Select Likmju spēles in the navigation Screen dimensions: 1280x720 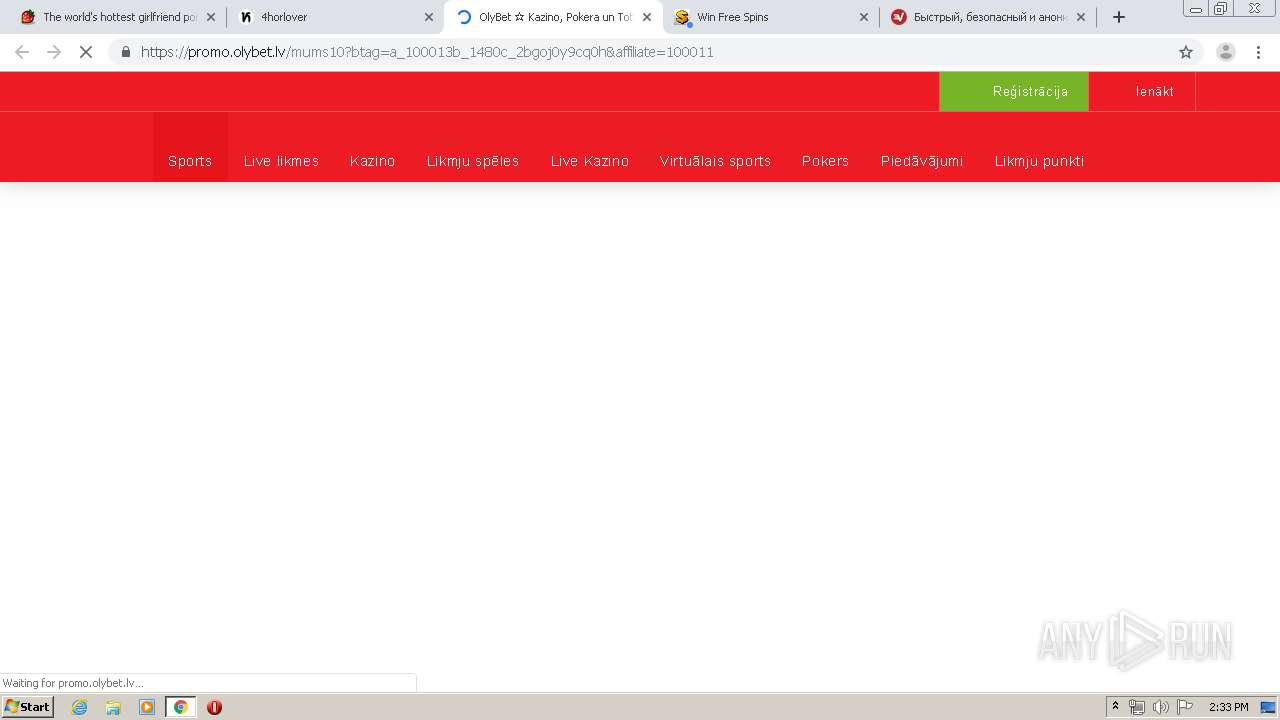point(473,161)
